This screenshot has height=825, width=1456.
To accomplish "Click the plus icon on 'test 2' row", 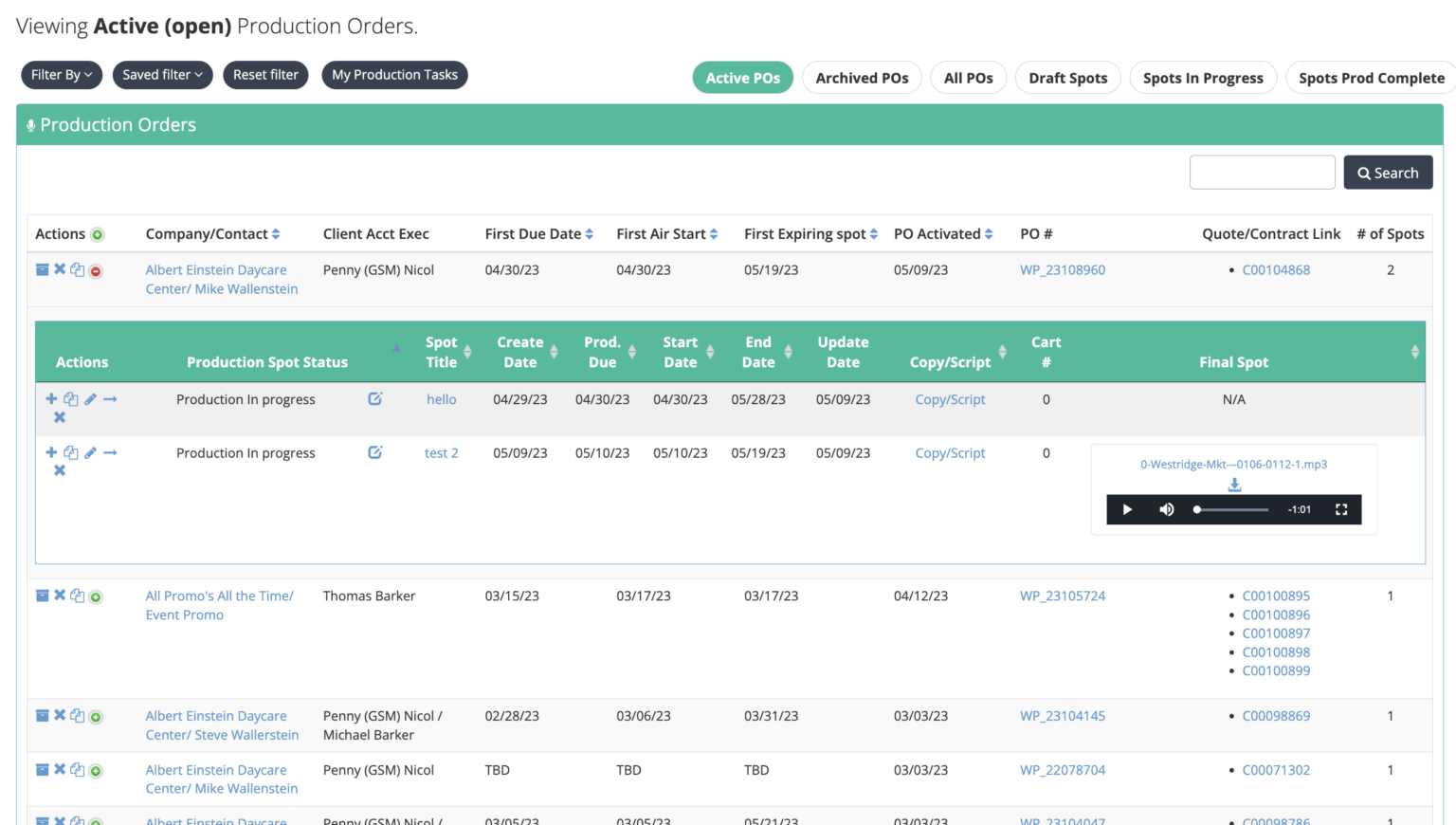I will [51, 453].
